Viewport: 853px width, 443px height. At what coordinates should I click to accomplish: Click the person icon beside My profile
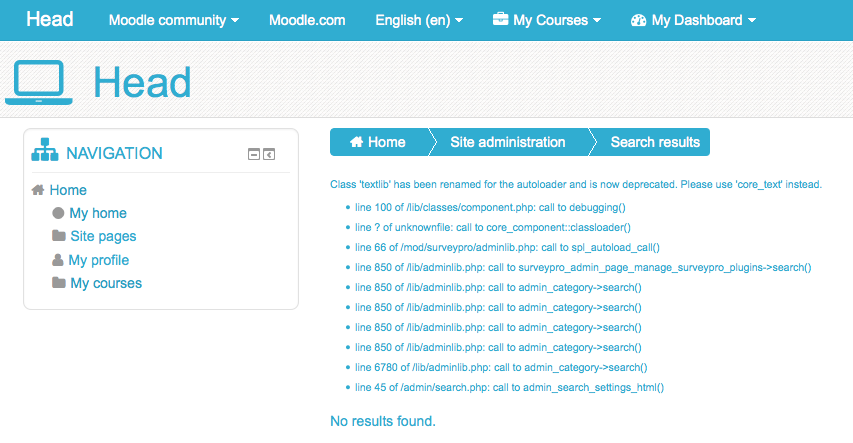point(58,260)
